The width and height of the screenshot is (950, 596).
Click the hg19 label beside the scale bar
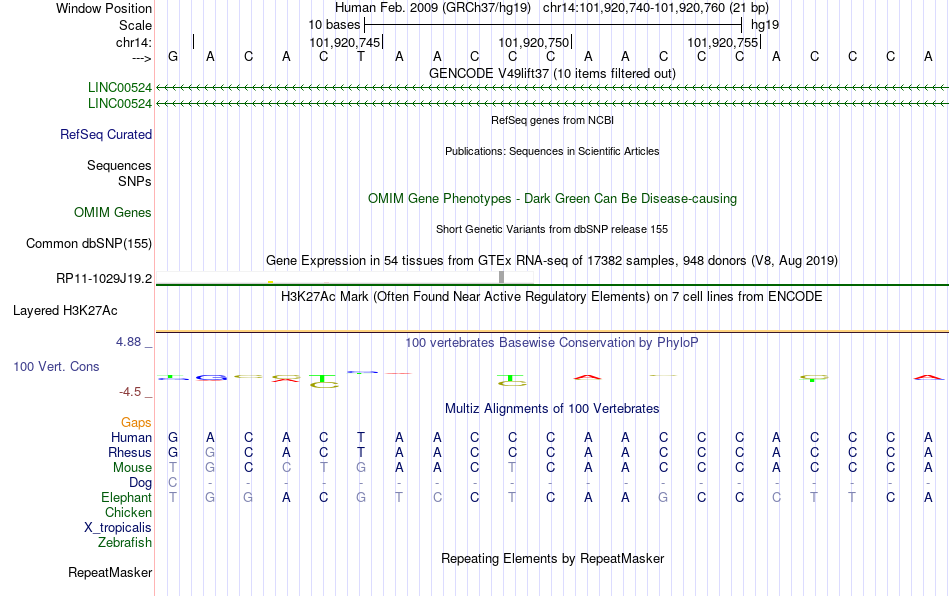[765, 25]
